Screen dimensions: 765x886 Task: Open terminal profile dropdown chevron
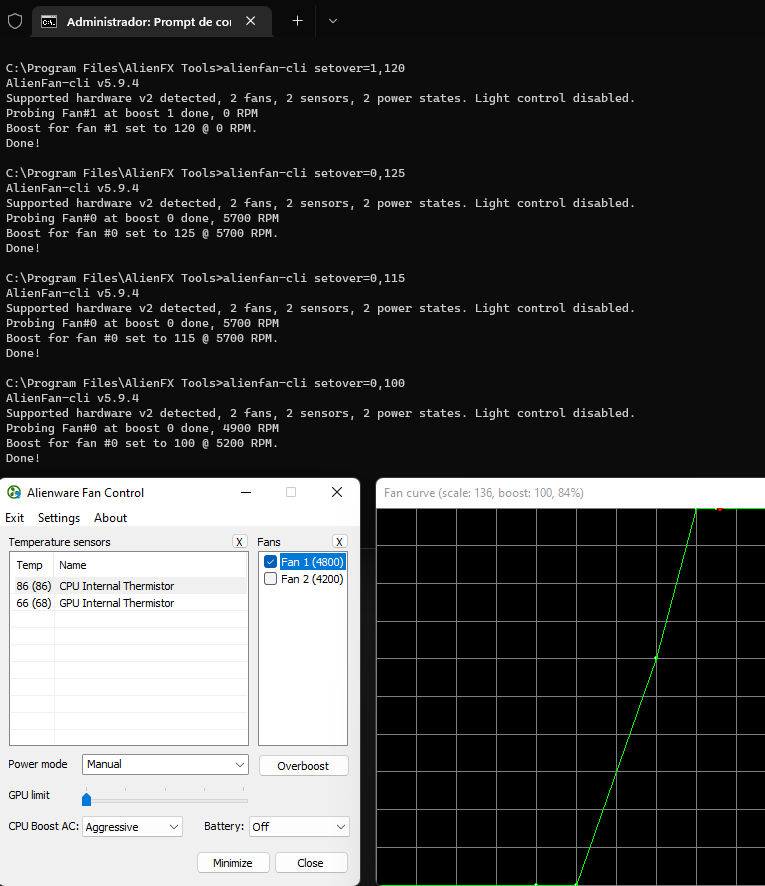coord(333,21)
